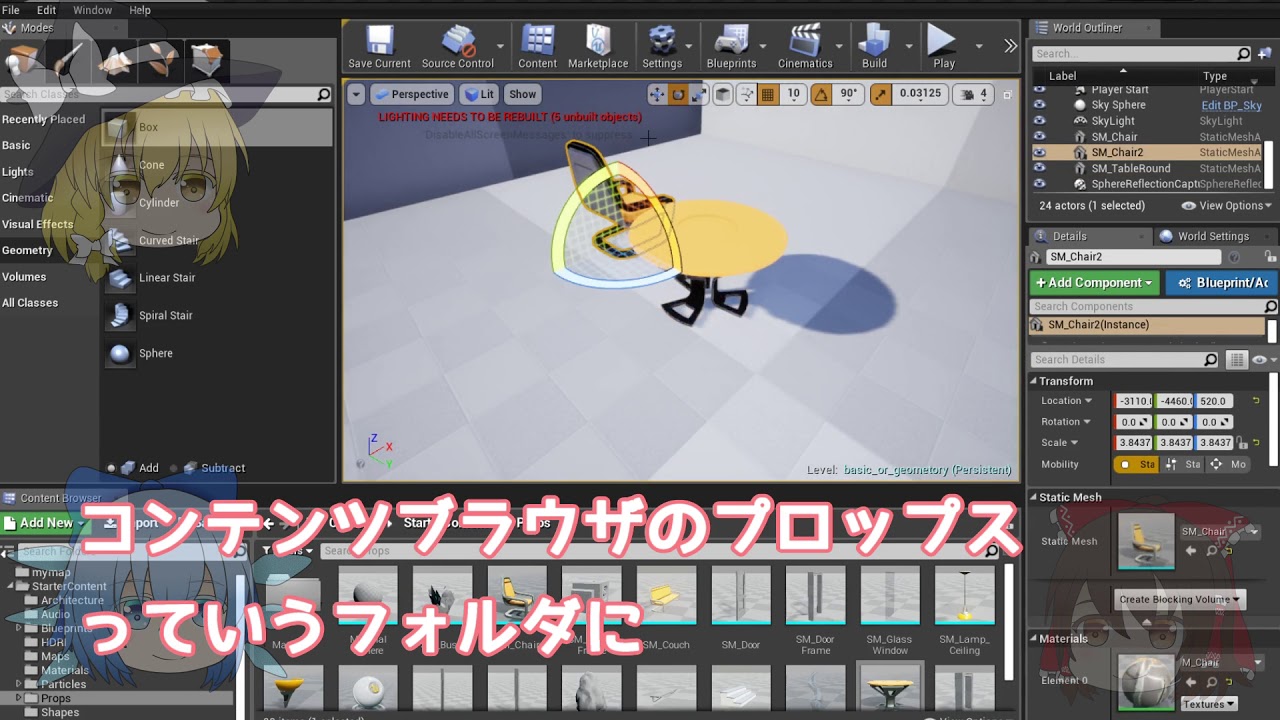Toggle the Scale lock icon

point(1241,443)
